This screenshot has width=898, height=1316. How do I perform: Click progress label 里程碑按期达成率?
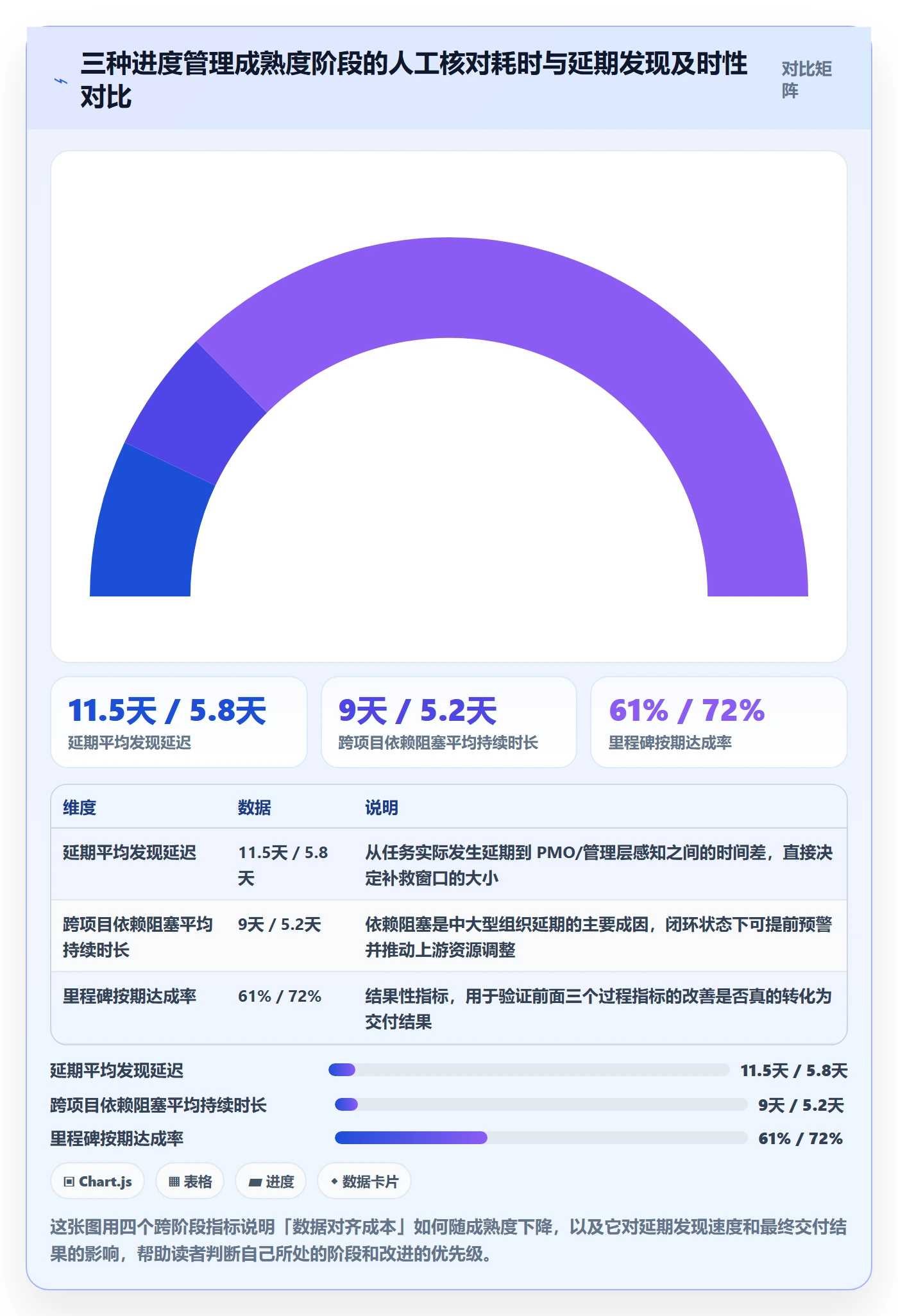tap(117, 1138)
